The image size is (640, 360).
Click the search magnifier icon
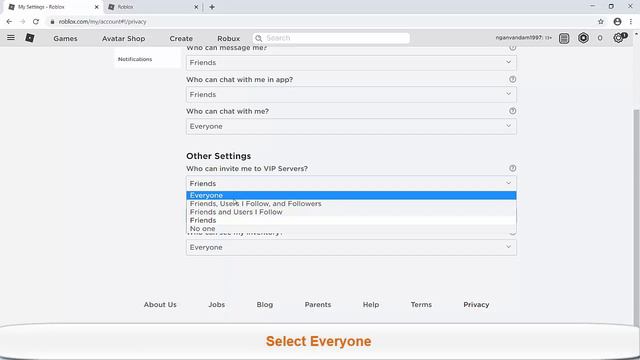click(x=258, y=38)
